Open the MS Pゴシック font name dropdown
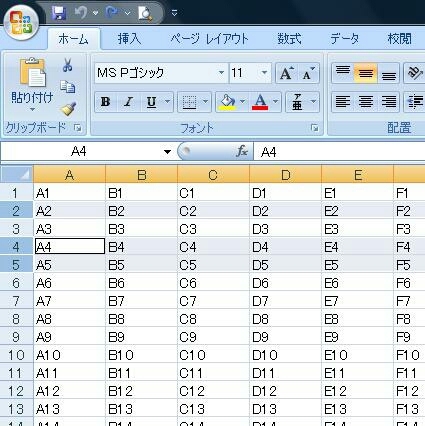The image size is (425, 426). point(221,73)
